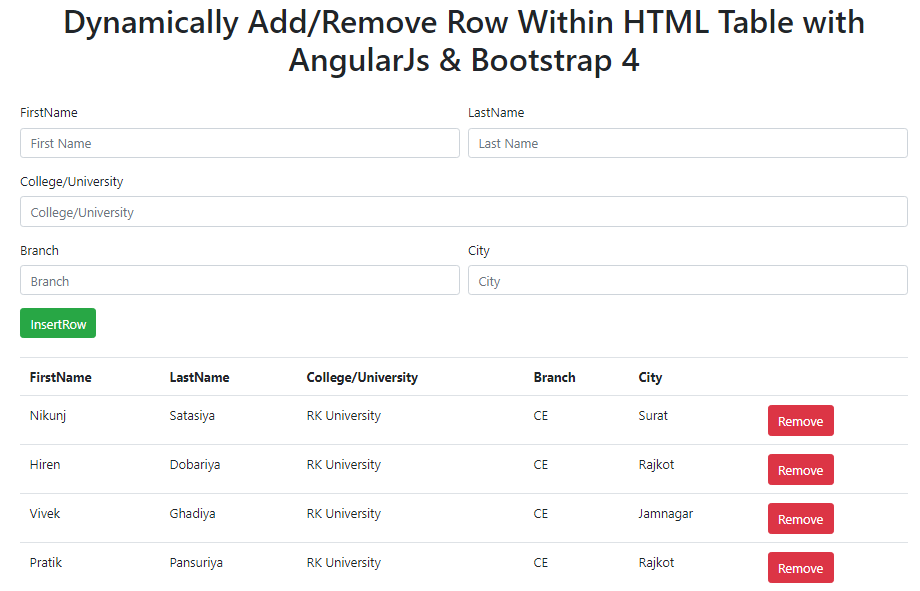The height and width of the screenshot is (591, 920).
Task: Open the RK University link in Vivek's row
Action: [343, 513]
